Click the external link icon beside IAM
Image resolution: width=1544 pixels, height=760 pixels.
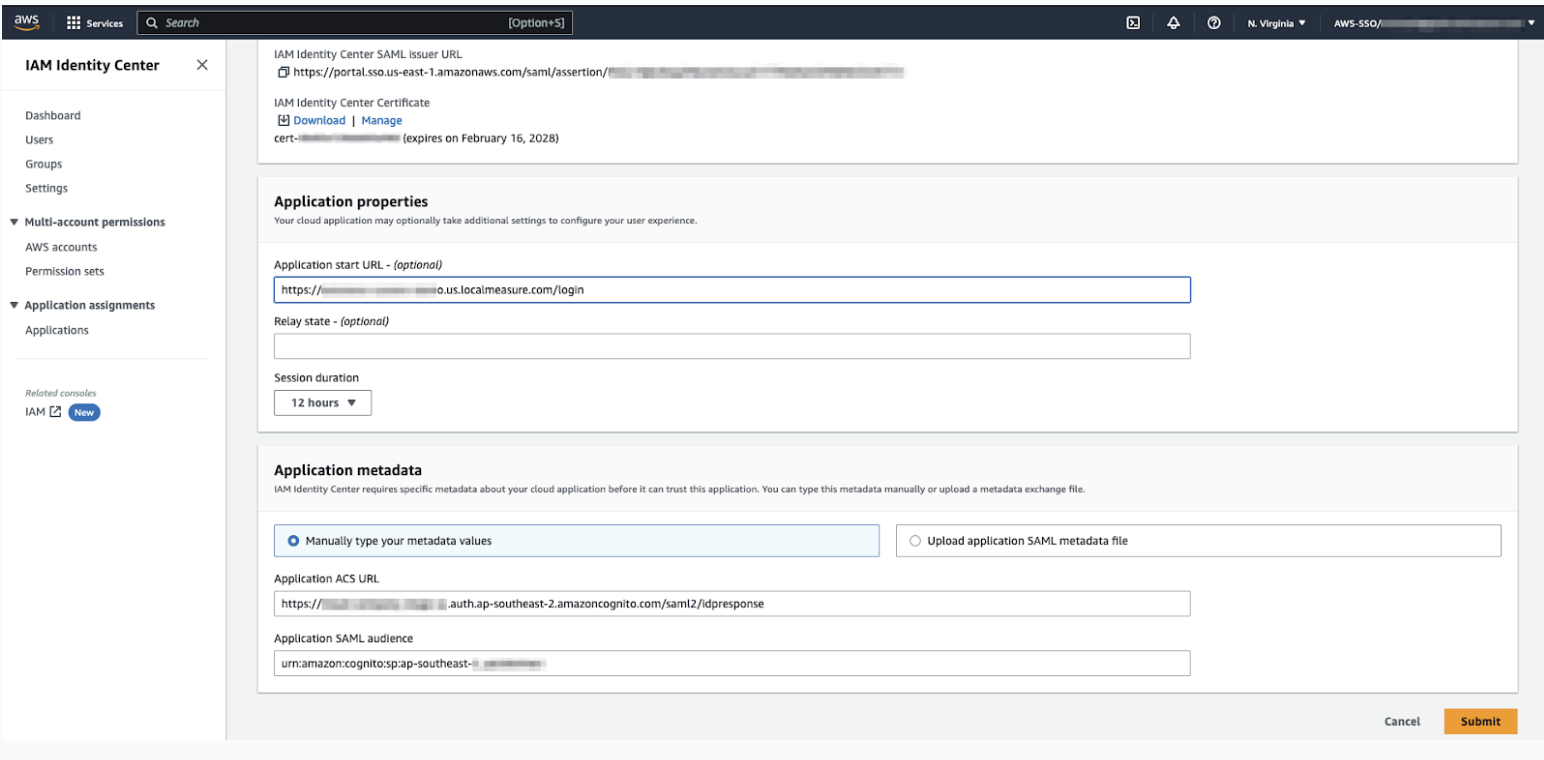pos(56,412)
